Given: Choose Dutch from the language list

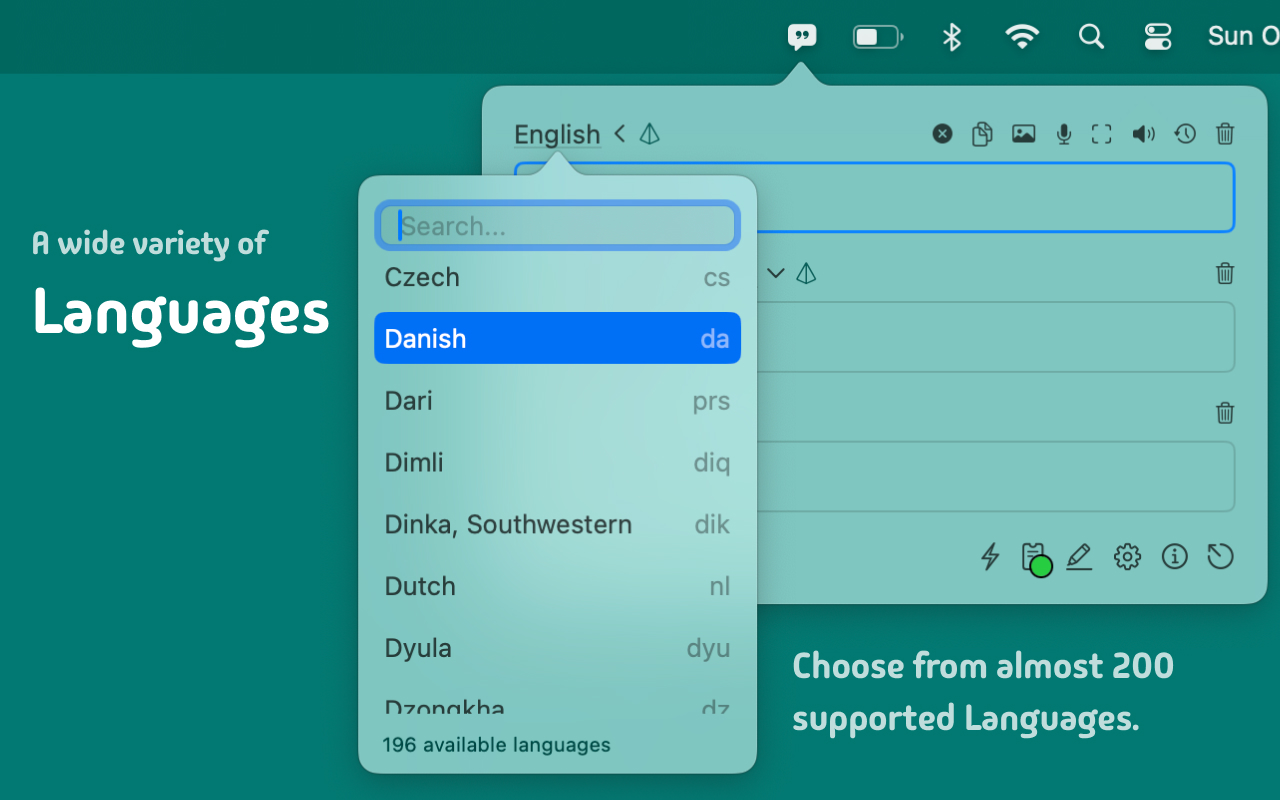Looking at the screenshot, I should coord(557,586).
